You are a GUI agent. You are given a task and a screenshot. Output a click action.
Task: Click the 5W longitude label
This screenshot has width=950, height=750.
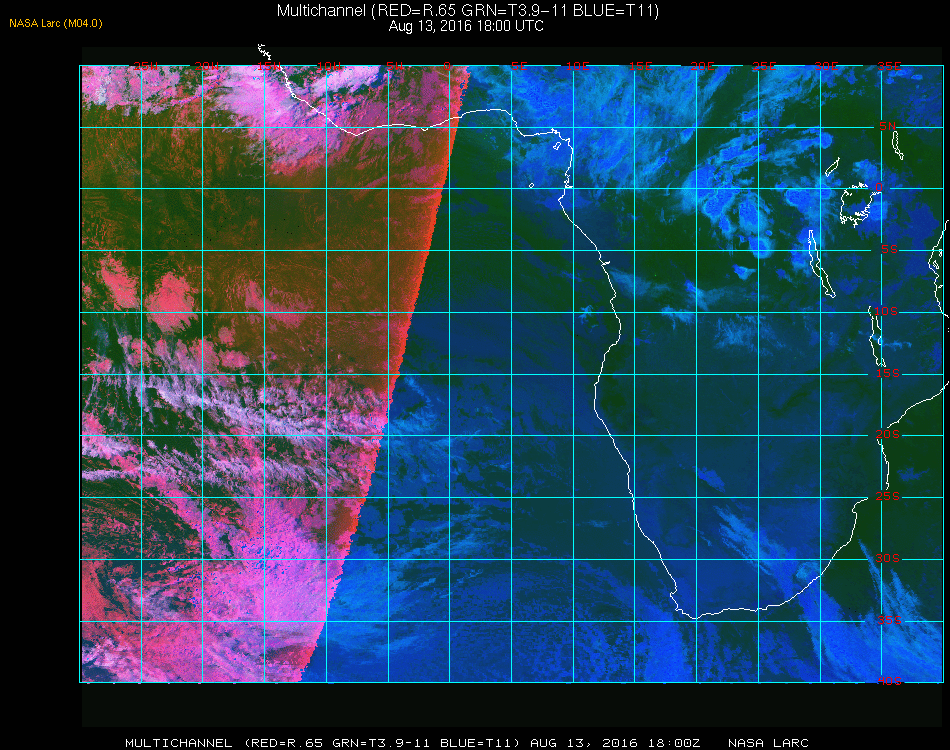pyautogui.click(x=395, y=66)
